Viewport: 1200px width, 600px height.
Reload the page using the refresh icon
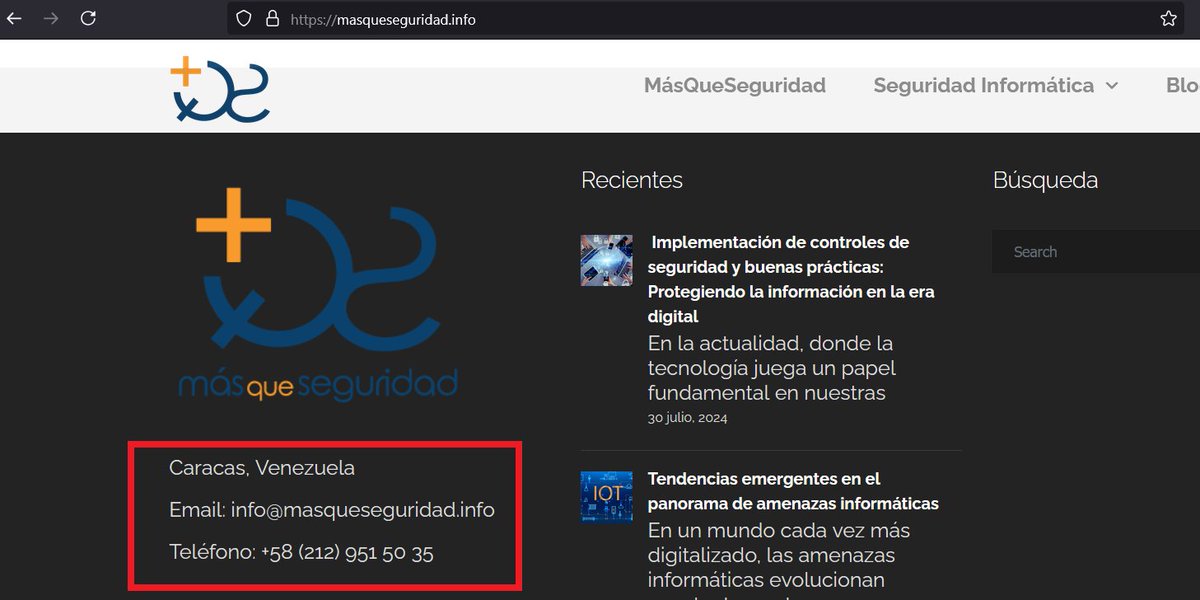tap(88, 18)
